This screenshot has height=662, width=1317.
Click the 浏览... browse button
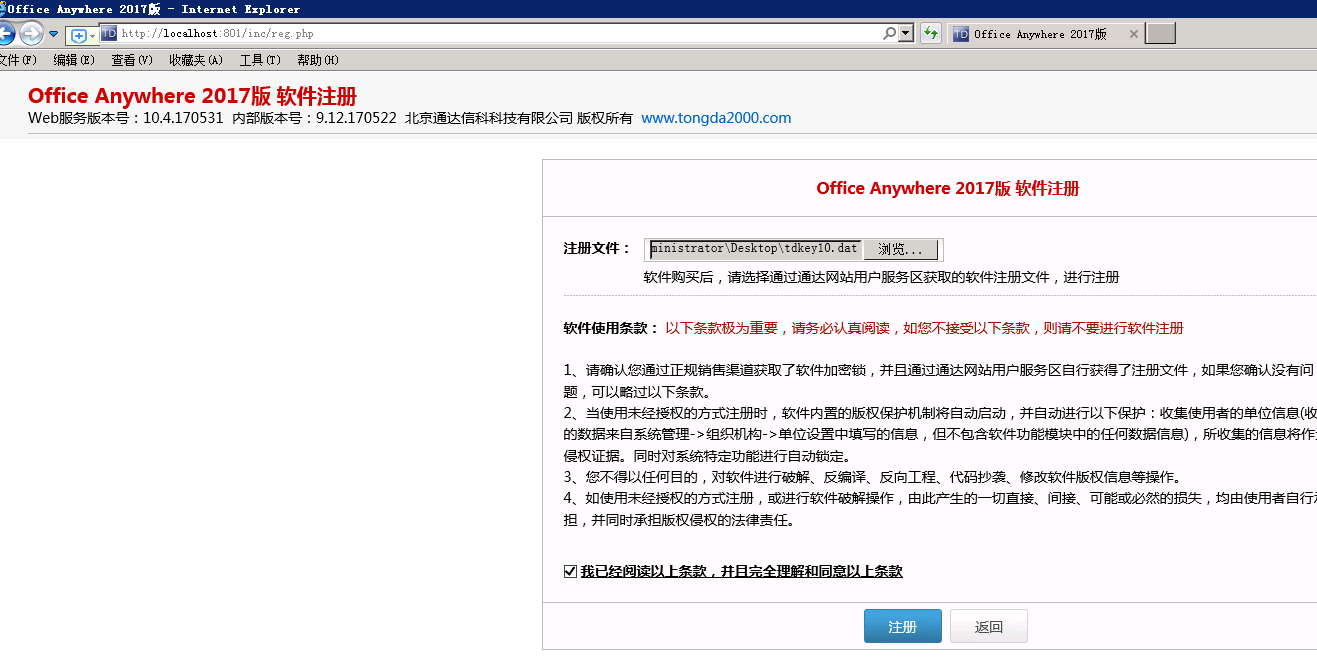pos(900,249)
